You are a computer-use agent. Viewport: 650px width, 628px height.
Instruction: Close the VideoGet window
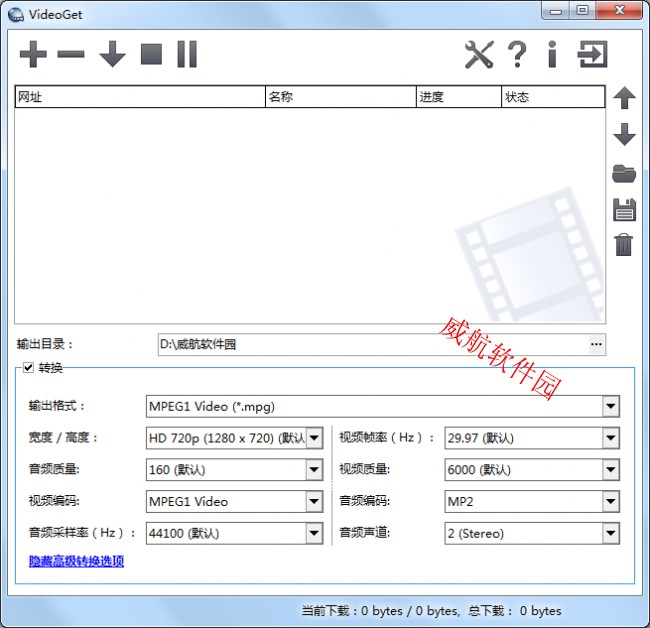click(x=619, y=10)
